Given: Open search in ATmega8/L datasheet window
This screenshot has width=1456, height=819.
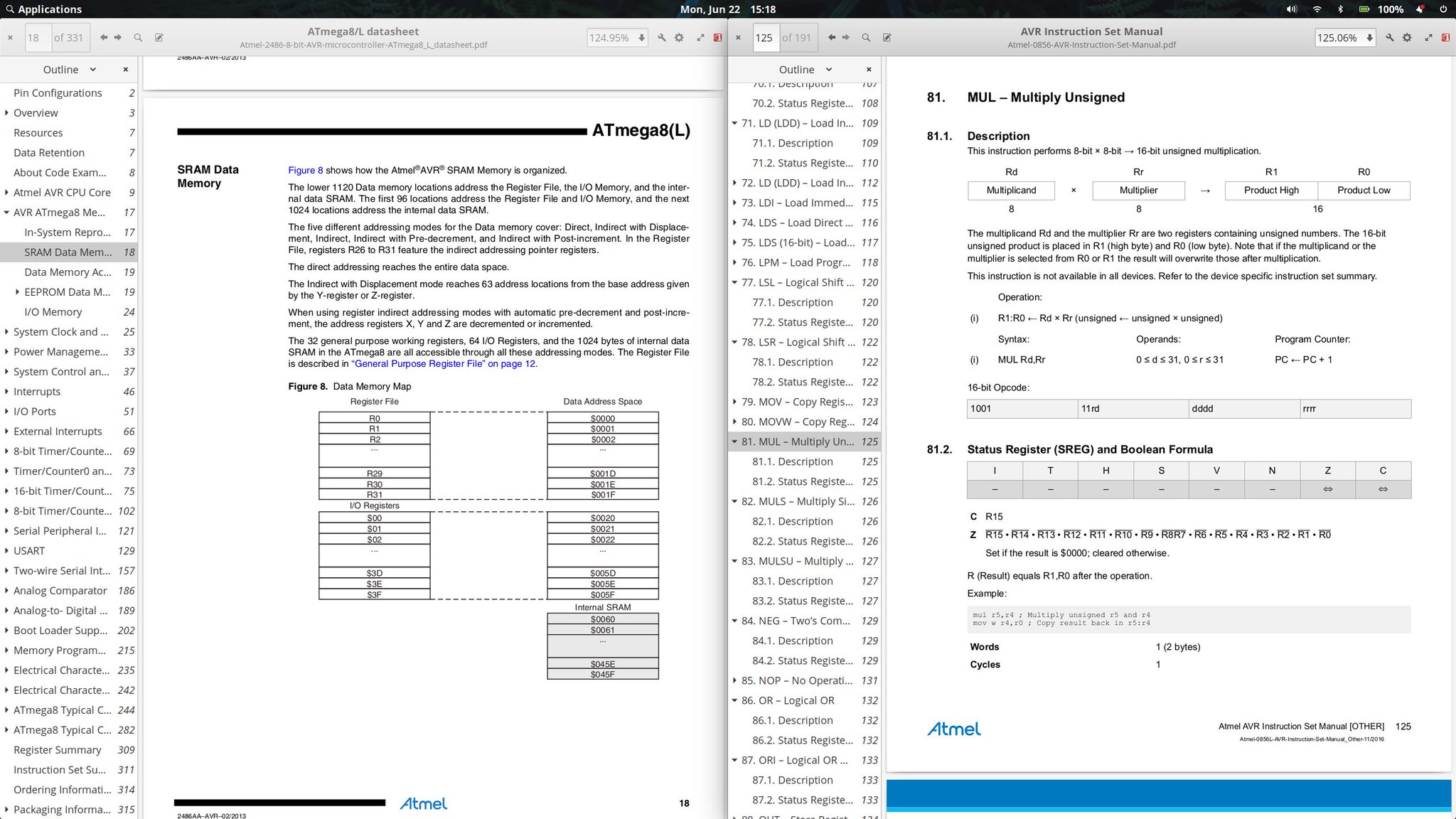Looking at the screenshot, I should pos(139,38).
